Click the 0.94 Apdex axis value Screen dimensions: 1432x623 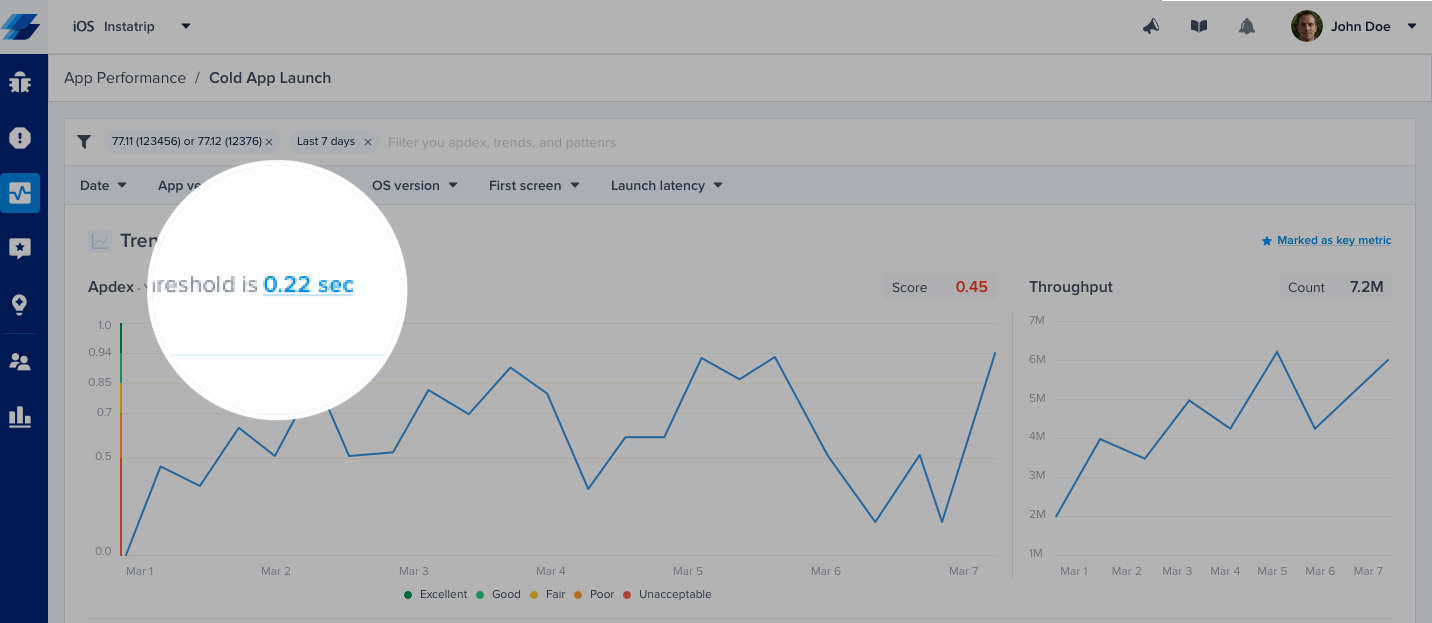[100, 352]
